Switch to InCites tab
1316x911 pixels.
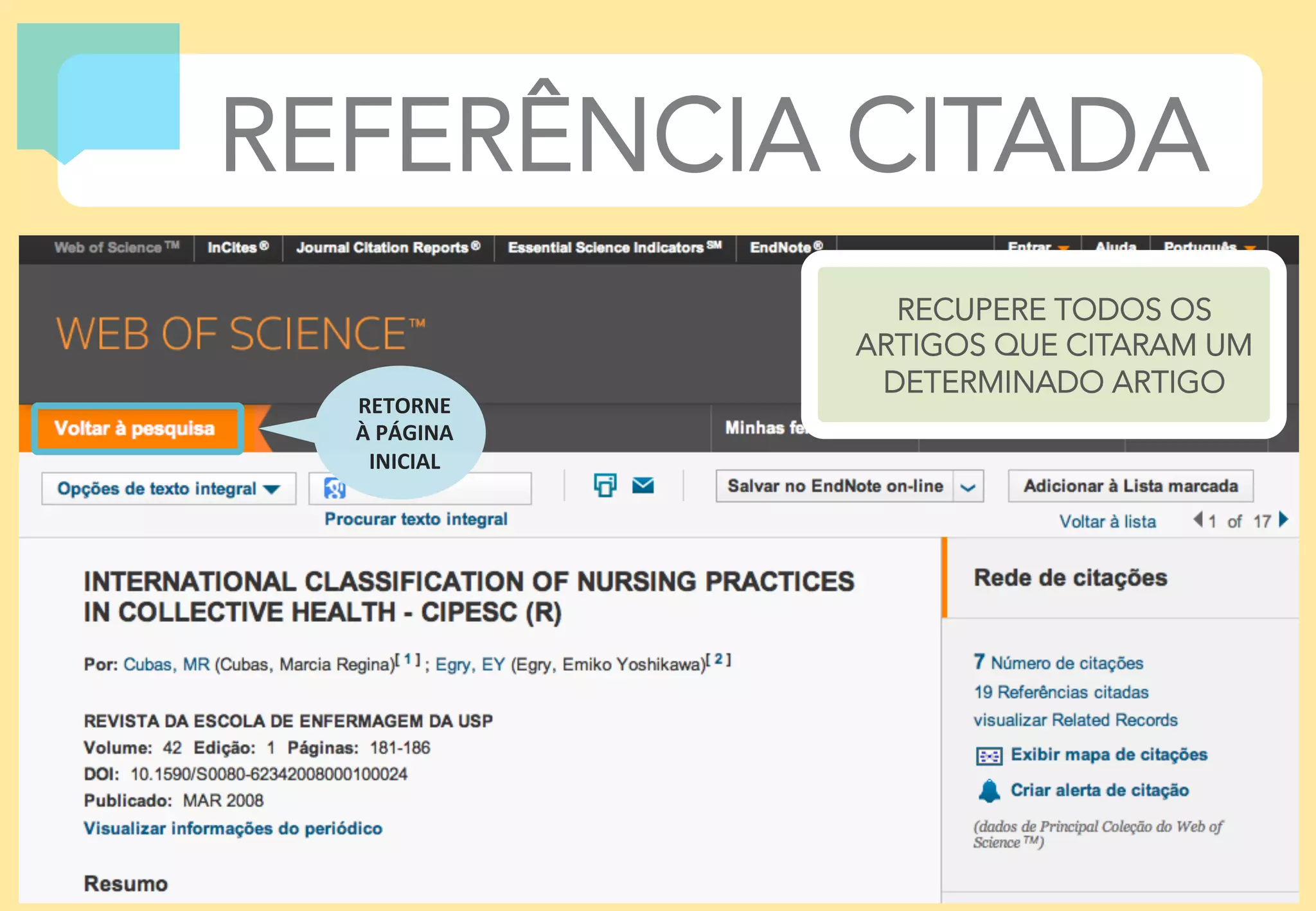pyautogui.click(x=238, y=247)
